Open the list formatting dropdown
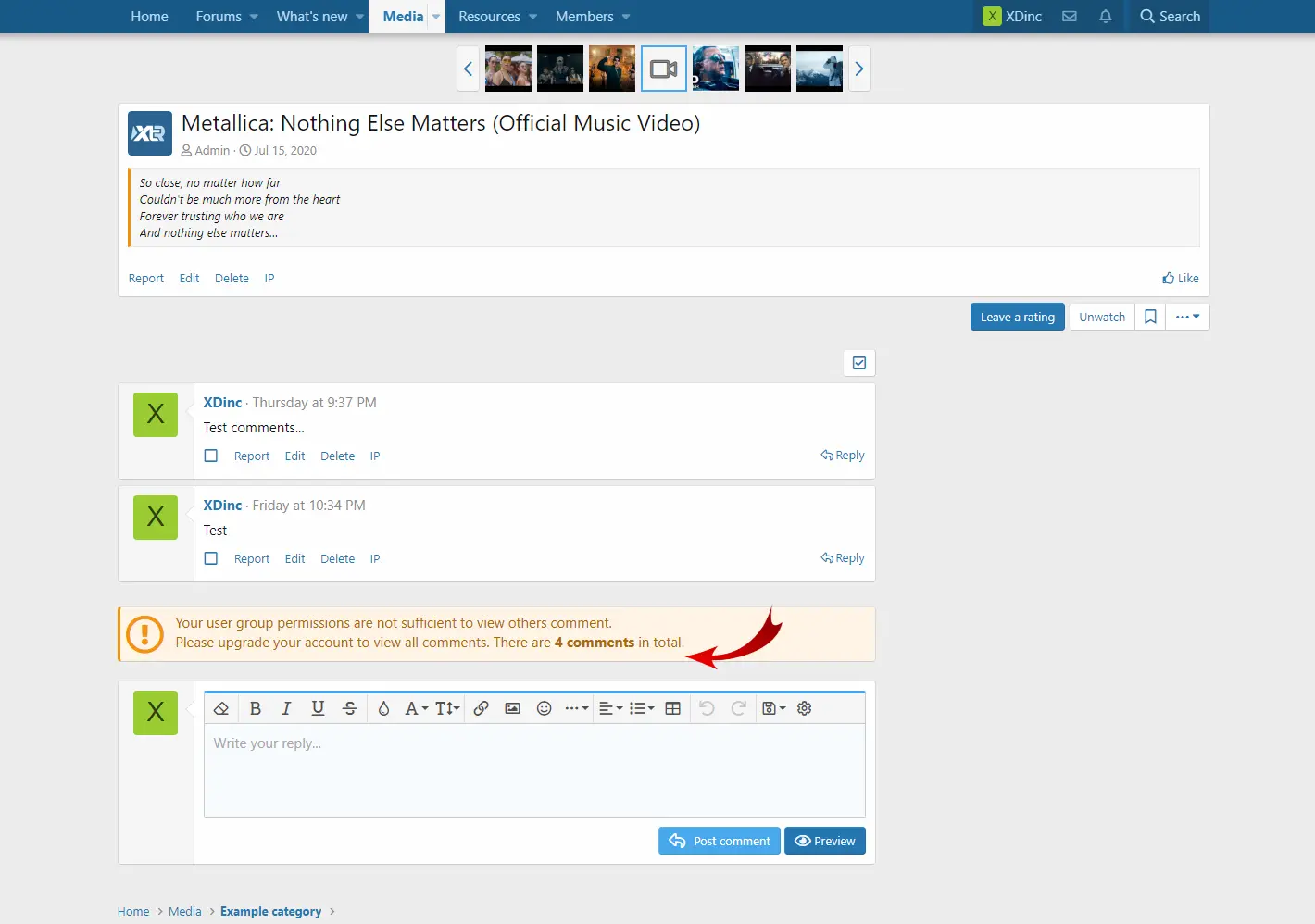The height and width of the screenshot is (924, 1315). point(642,708)
